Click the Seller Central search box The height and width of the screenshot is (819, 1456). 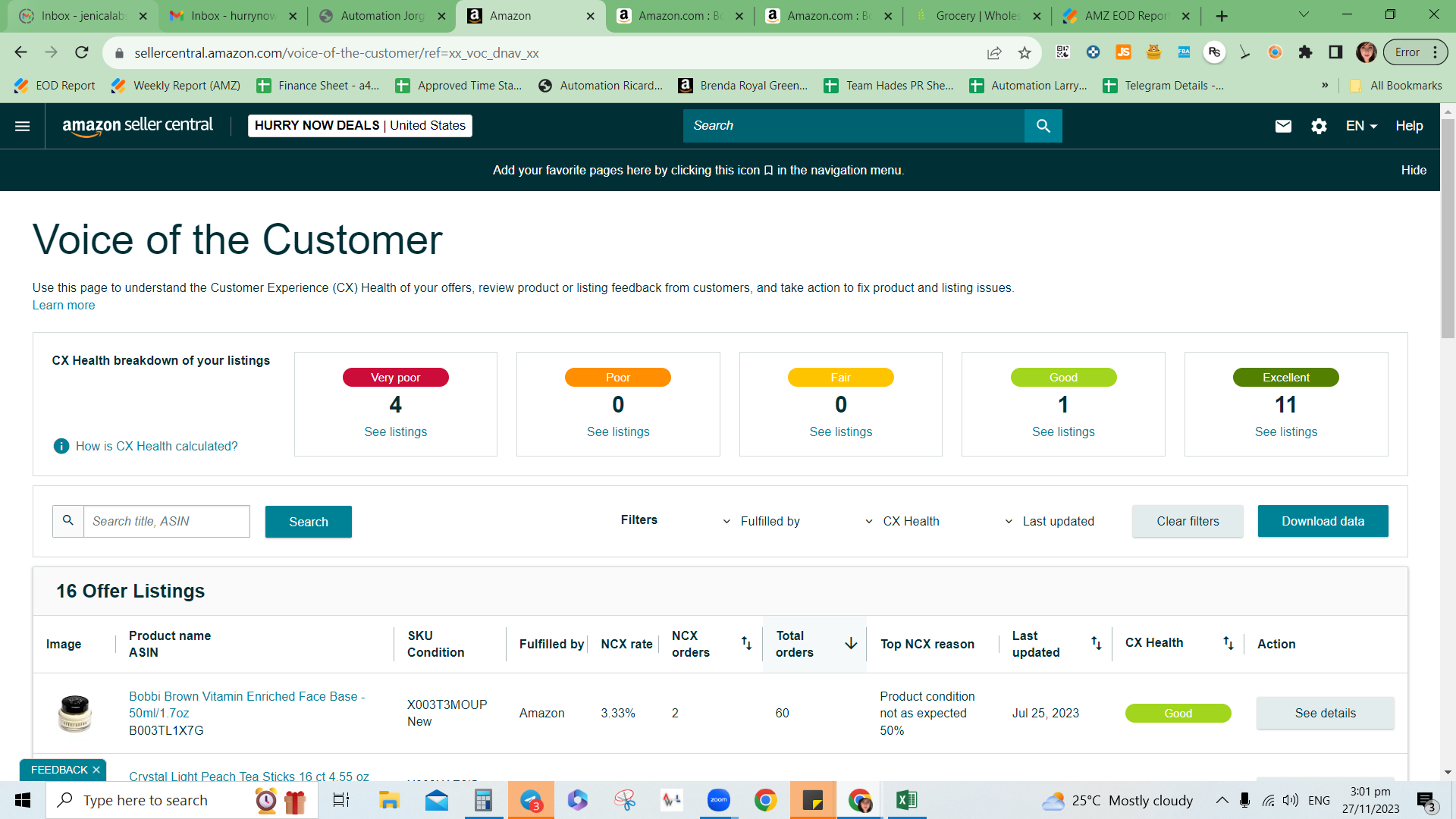tap(854, 126)
